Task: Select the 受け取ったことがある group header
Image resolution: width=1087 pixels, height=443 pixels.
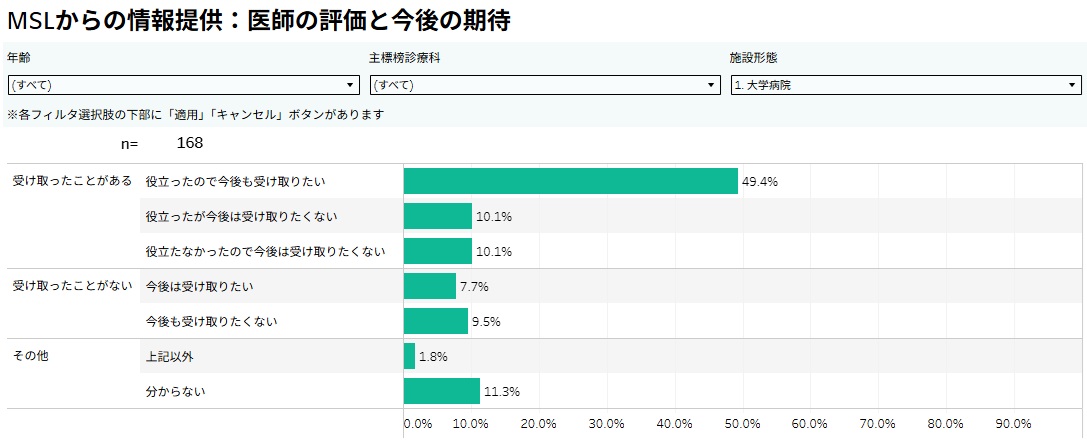Action: pos(72,181)
